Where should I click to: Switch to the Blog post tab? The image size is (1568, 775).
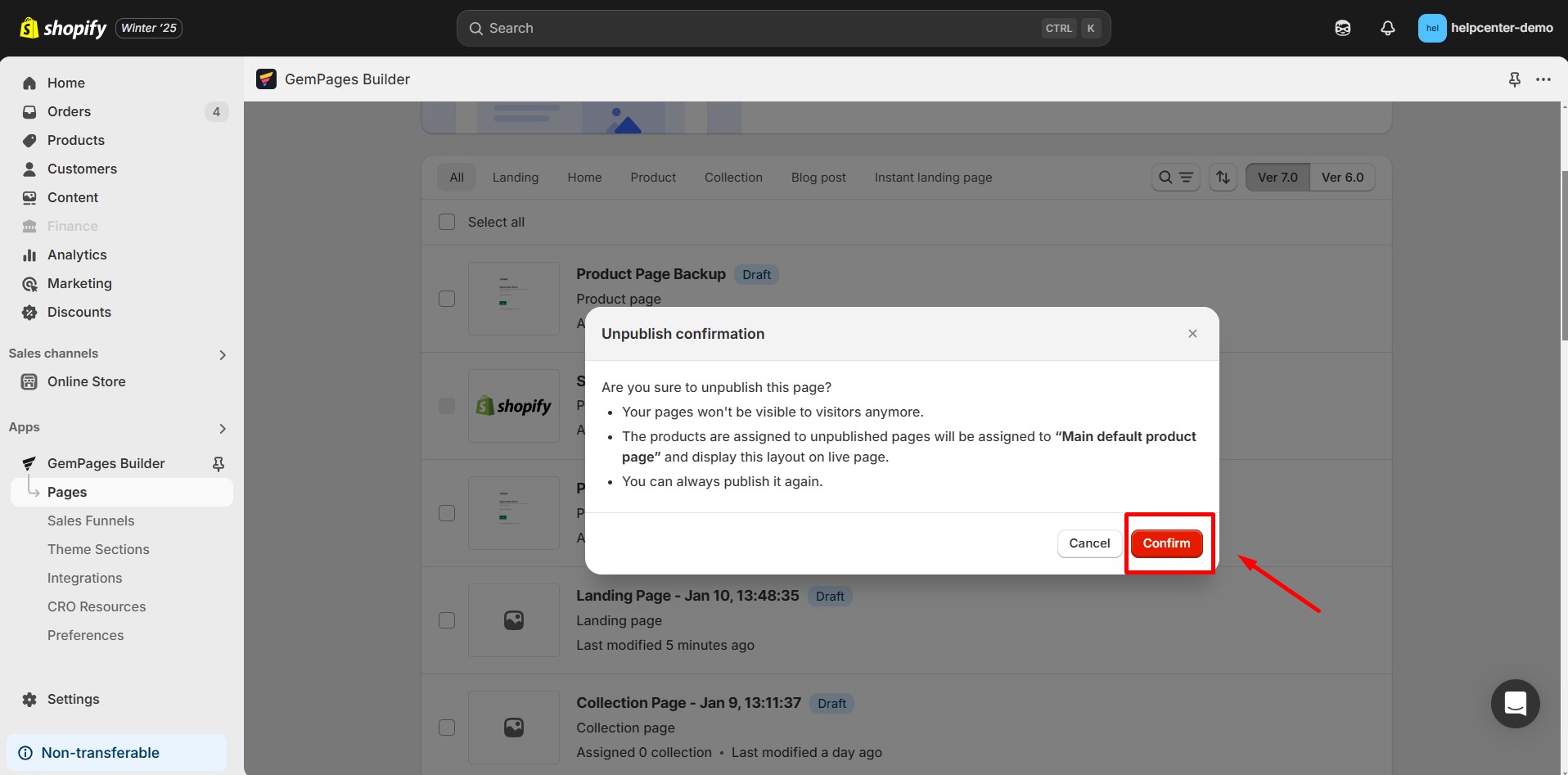click(x=818, y=178)
